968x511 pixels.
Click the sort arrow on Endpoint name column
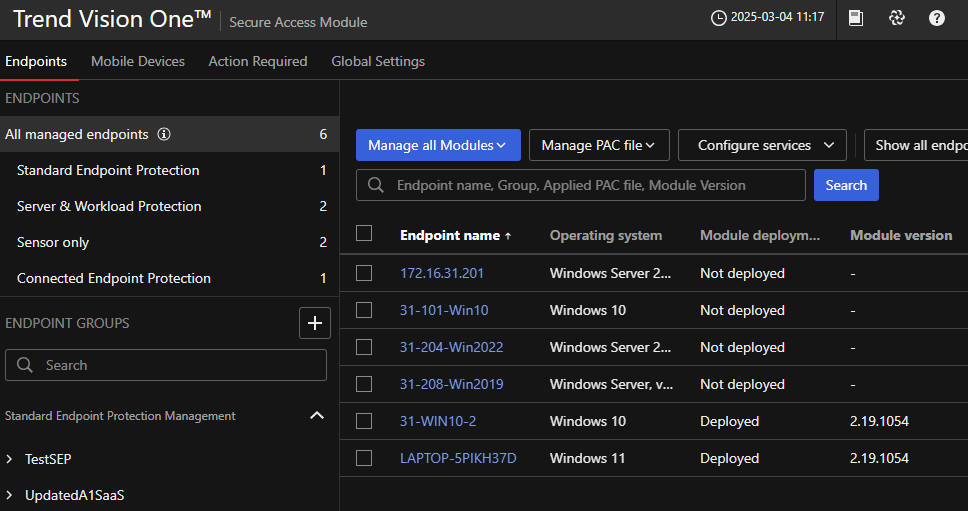point(508,236)
